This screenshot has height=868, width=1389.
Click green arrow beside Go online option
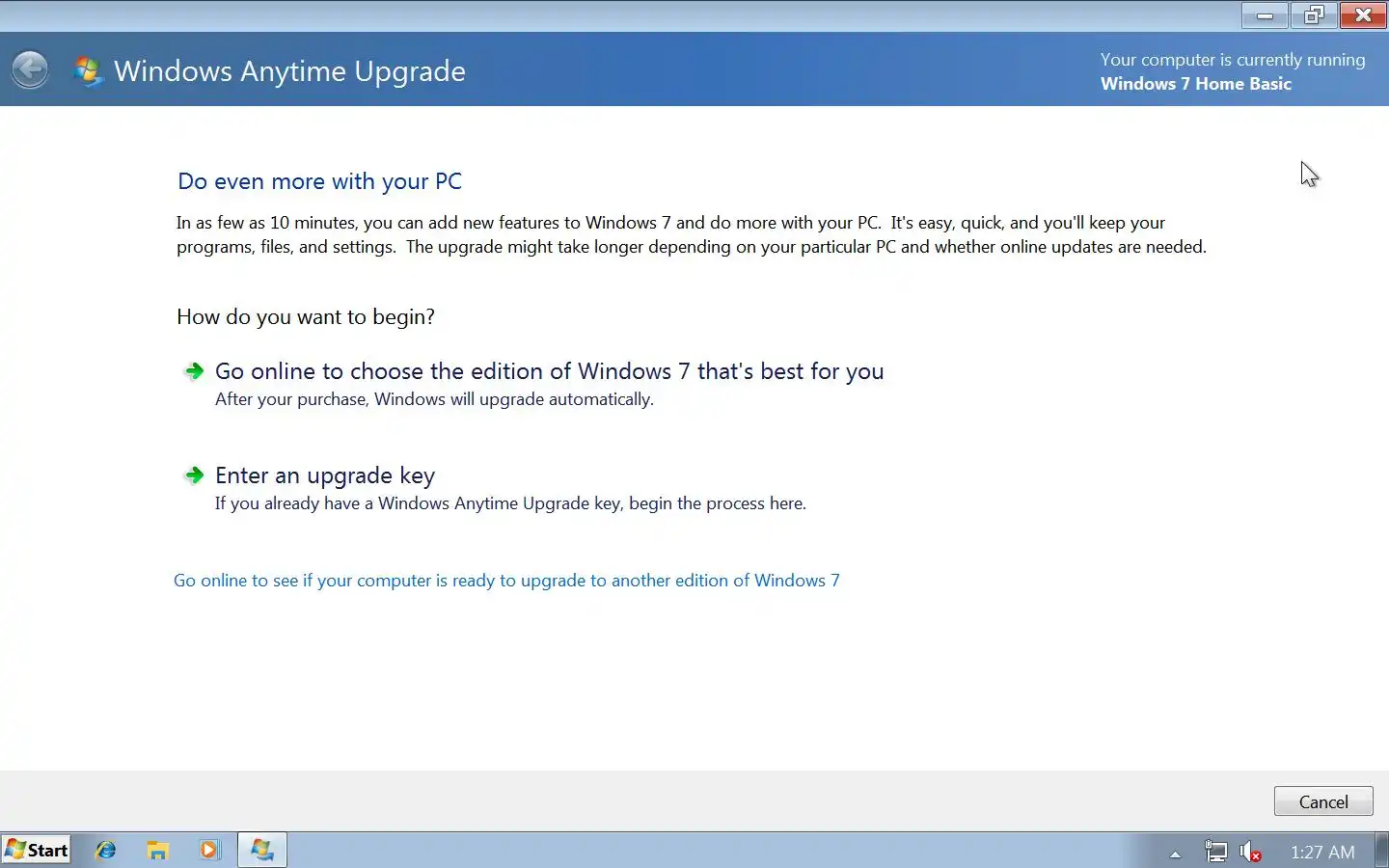pos(194,371)
